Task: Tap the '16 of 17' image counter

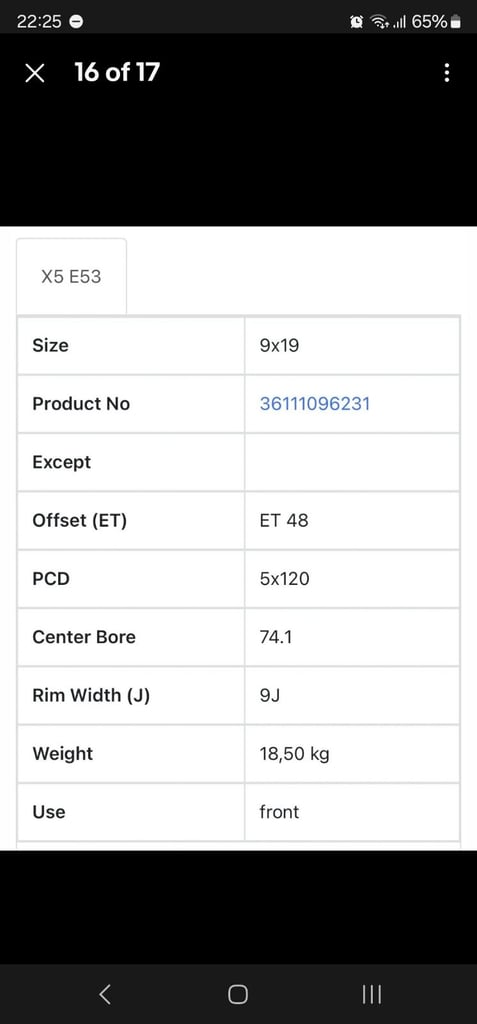Action: tap(117, 72)
